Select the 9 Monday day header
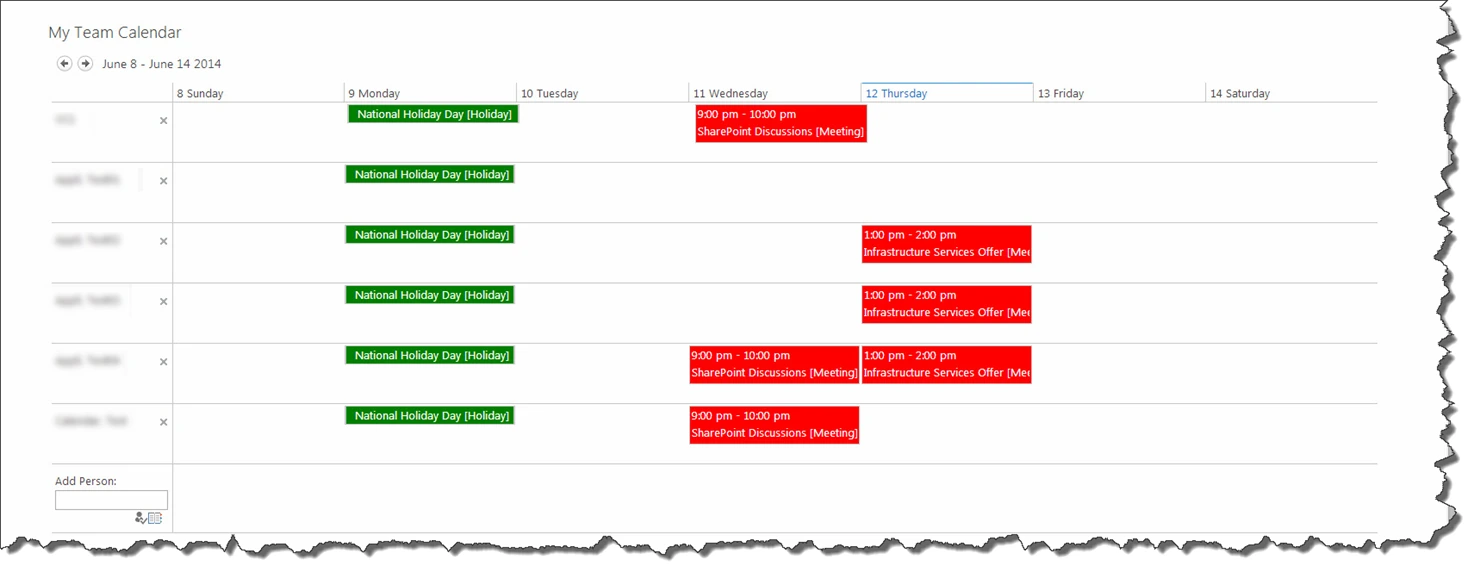1474x572 pixels. (x=430, y=93)
